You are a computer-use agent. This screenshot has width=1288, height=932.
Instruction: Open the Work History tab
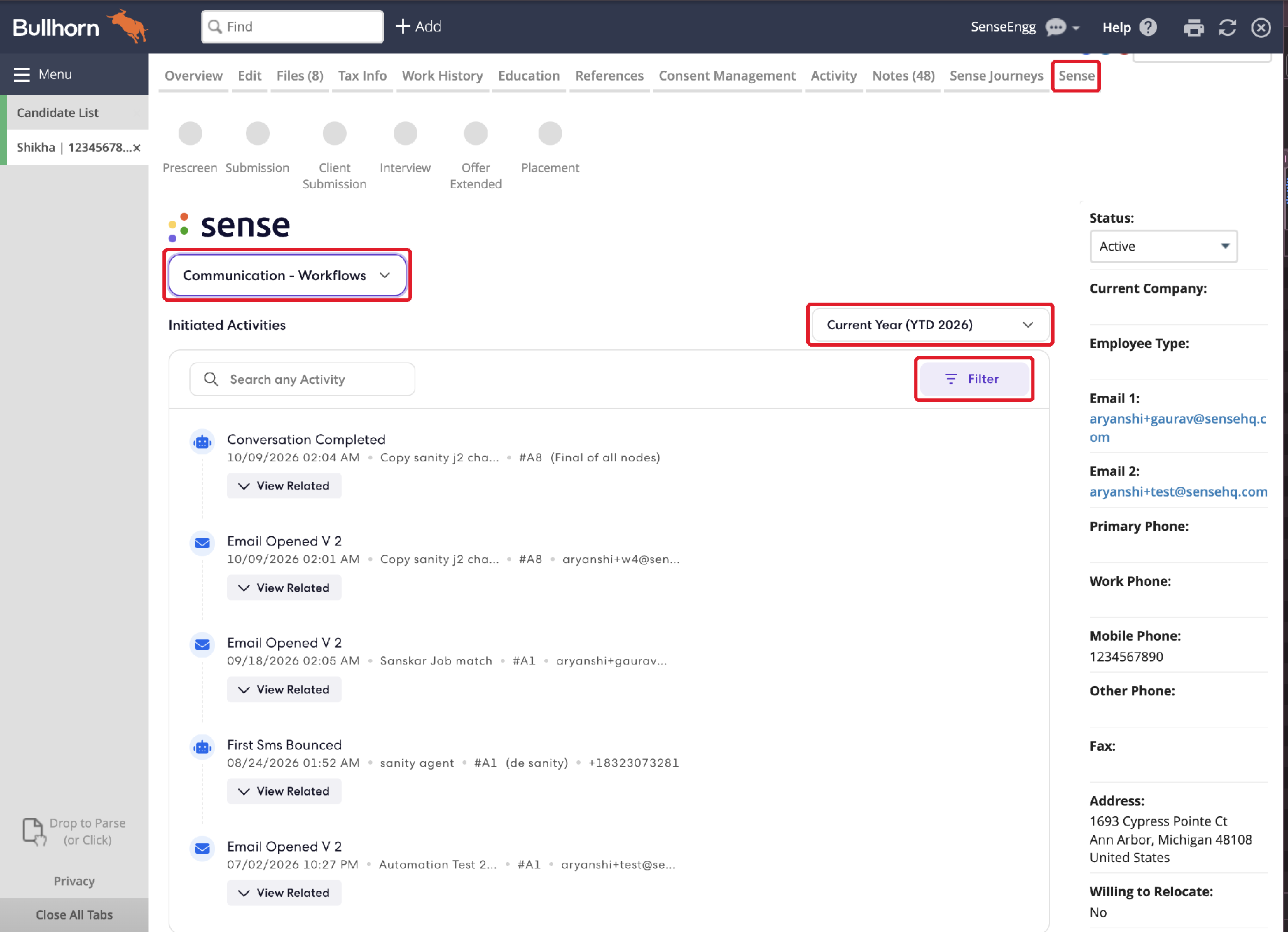pos(442,76)
